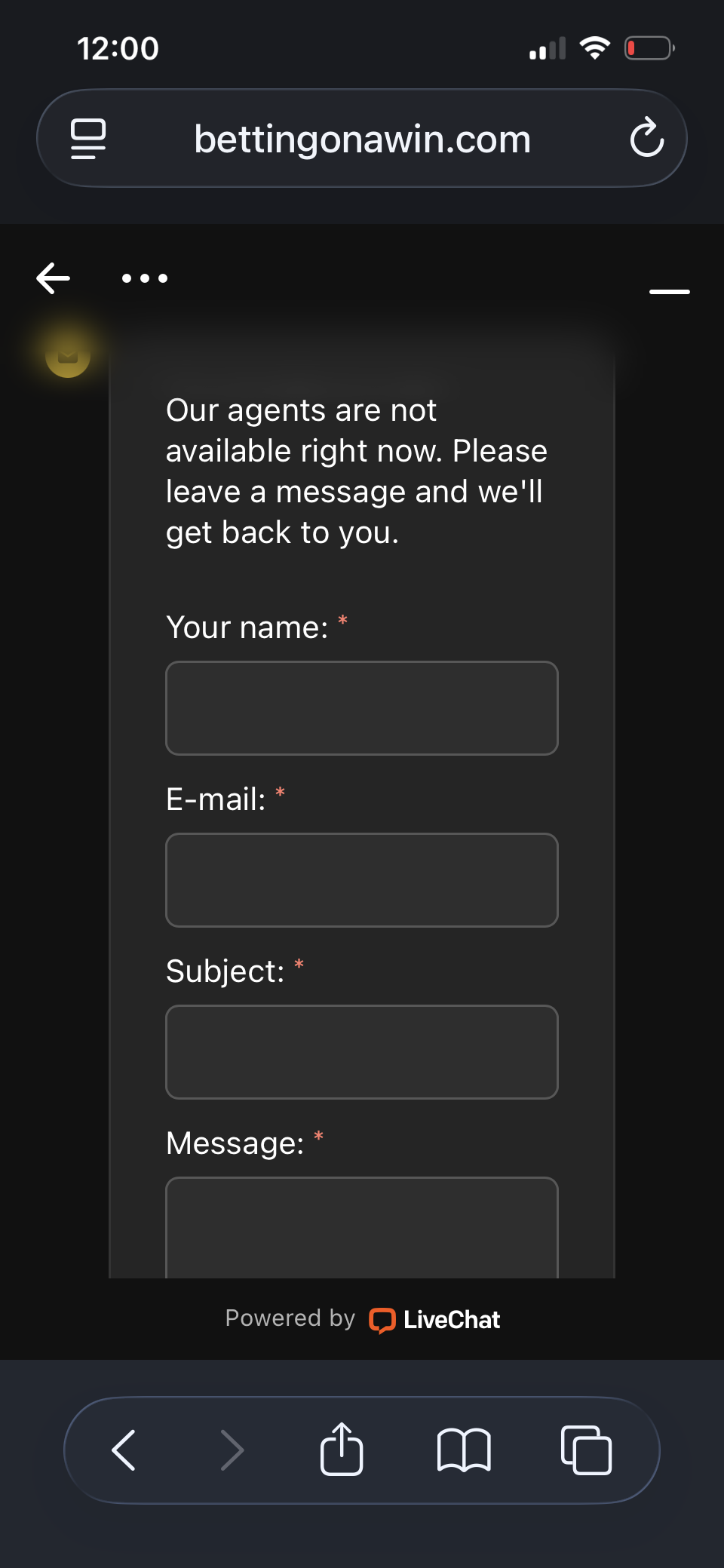The width and height of the screenshot is (724, 1568).
Task: Open Safari bookmarks
Action: 464,1450
